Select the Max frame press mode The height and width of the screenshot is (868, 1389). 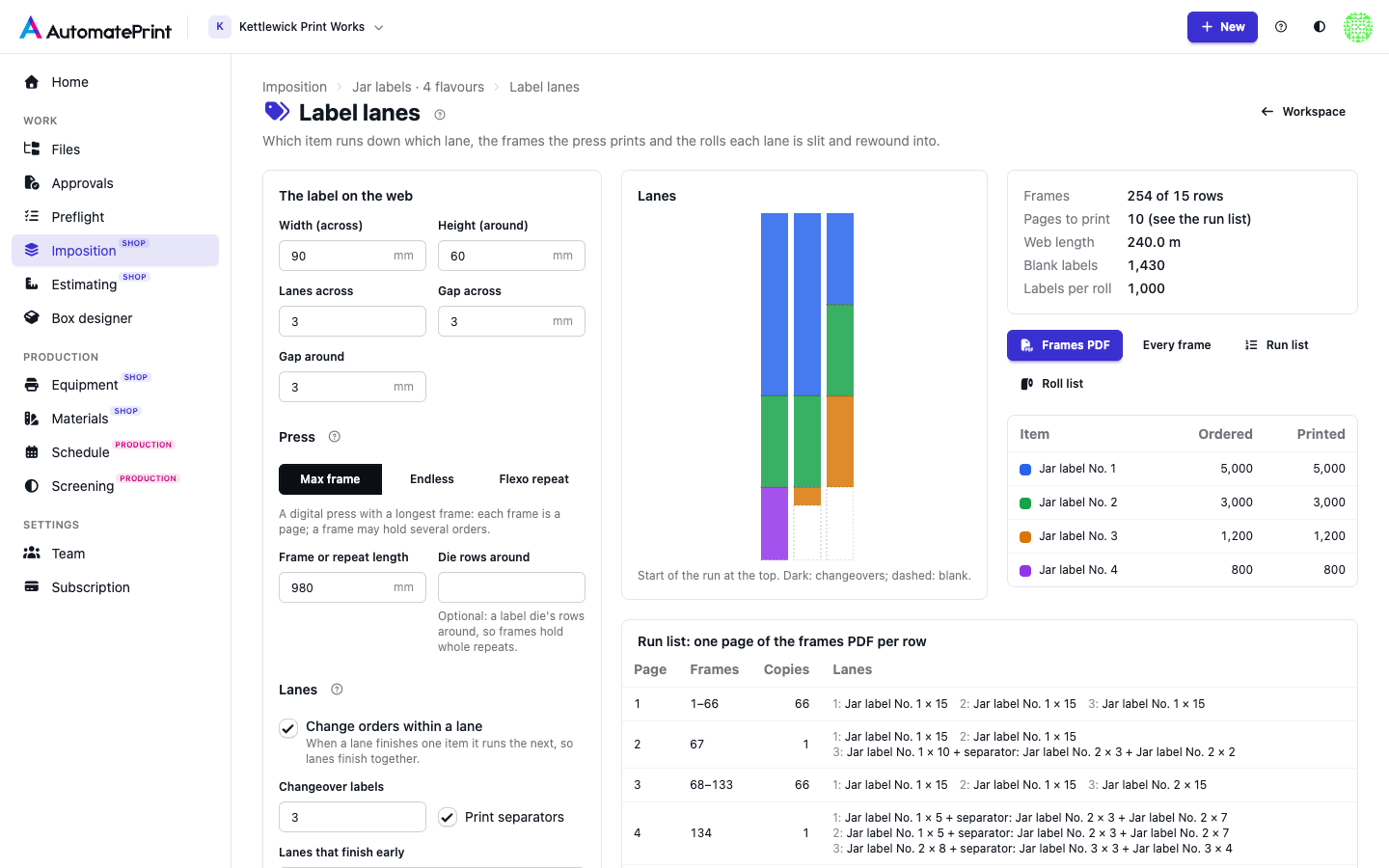point(330,479)
